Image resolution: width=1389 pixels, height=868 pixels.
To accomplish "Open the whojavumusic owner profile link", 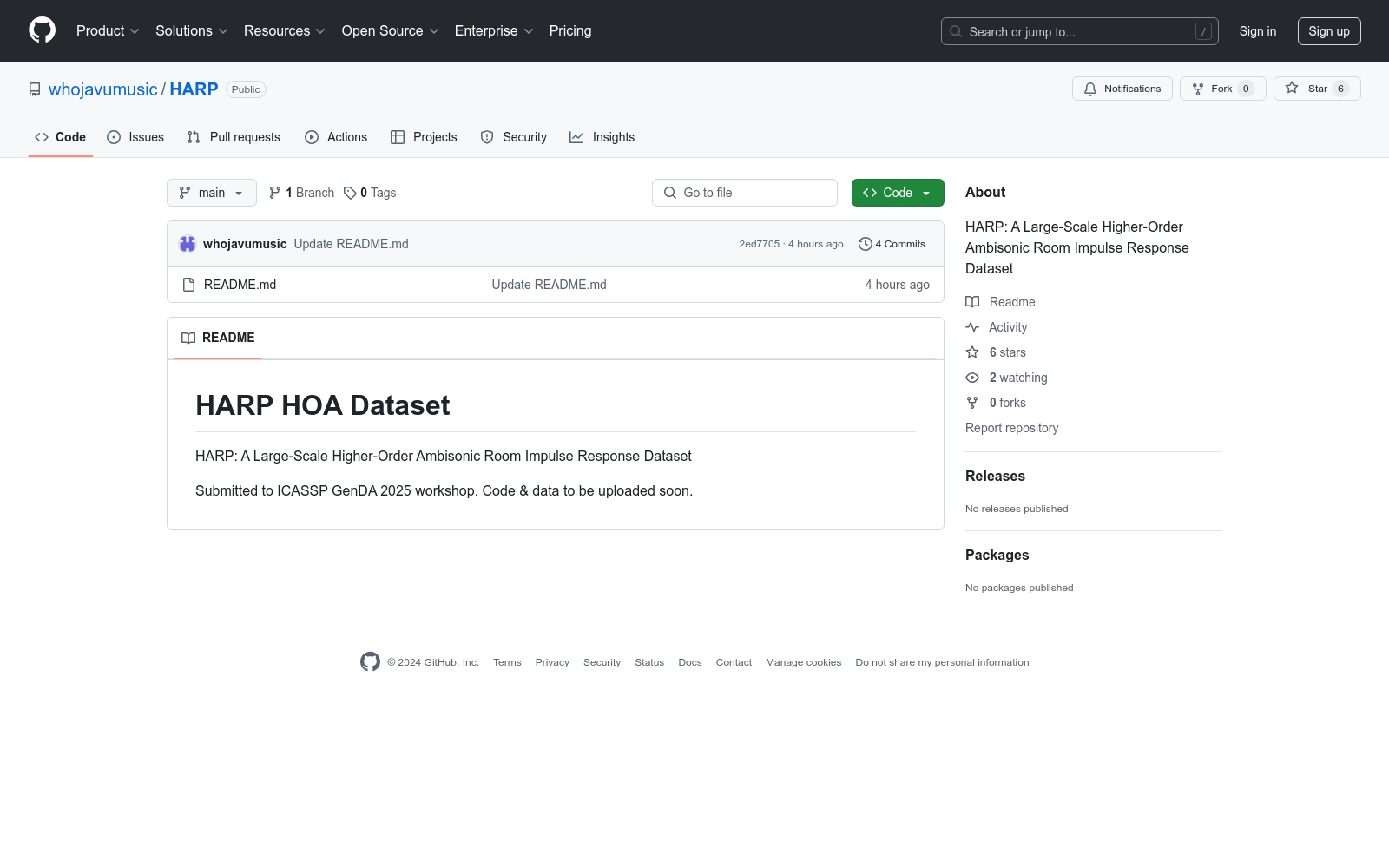I will 103,89.
